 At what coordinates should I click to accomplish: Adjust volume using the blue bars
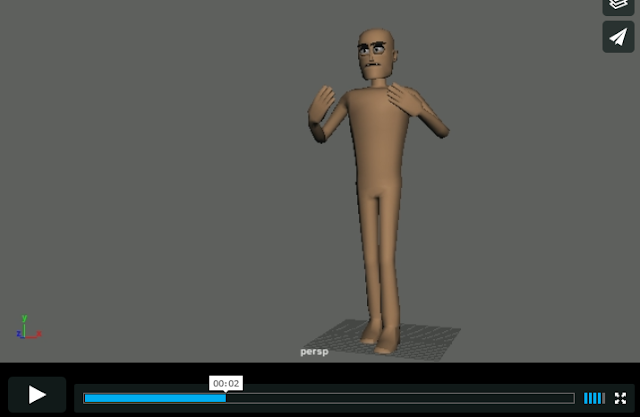click(594, 398)
